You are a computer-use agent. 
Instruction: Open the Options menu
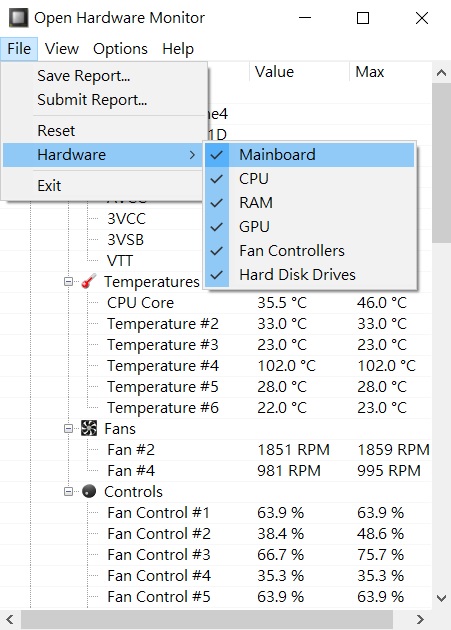click(x=120, y=49)
